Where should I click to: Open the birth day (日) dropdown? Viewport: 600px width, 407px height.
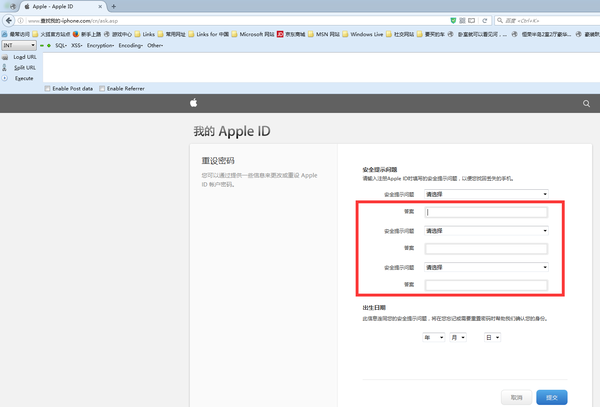tap(492, 337)
